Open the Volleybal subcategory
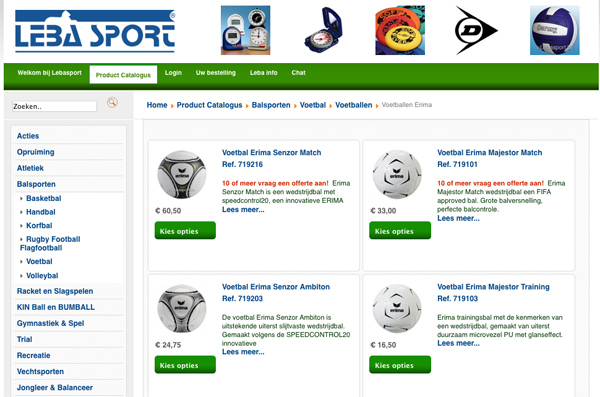Screen dimensions: 600x397 (42, 276)
